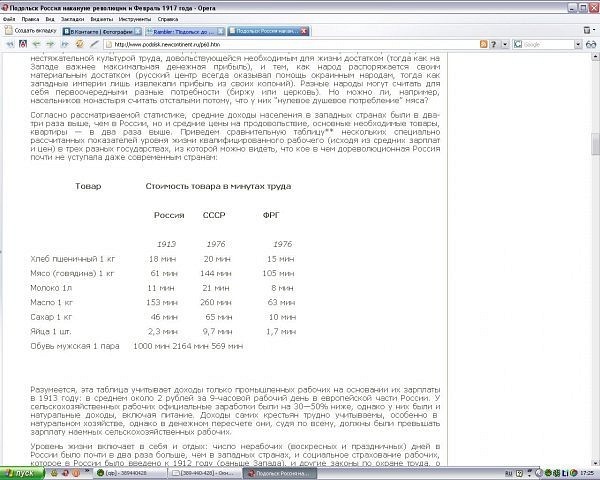This screenshot has height=480, width=600.
Task: Click the 'Россия' column header
Action: pyautogui.click(x=169, y=215)
